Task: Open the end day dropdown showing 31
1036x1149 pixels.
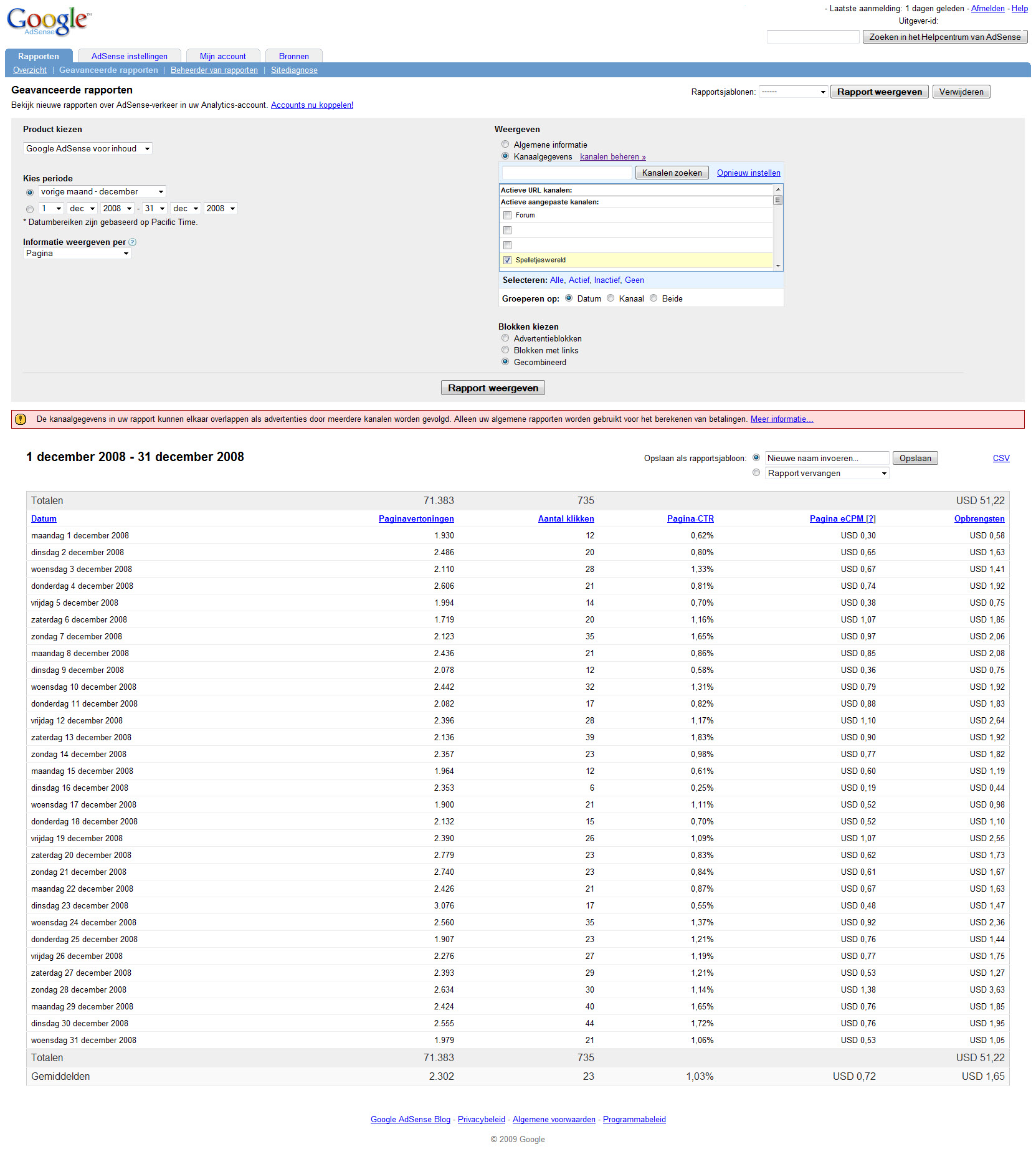Action: [154, 209]
